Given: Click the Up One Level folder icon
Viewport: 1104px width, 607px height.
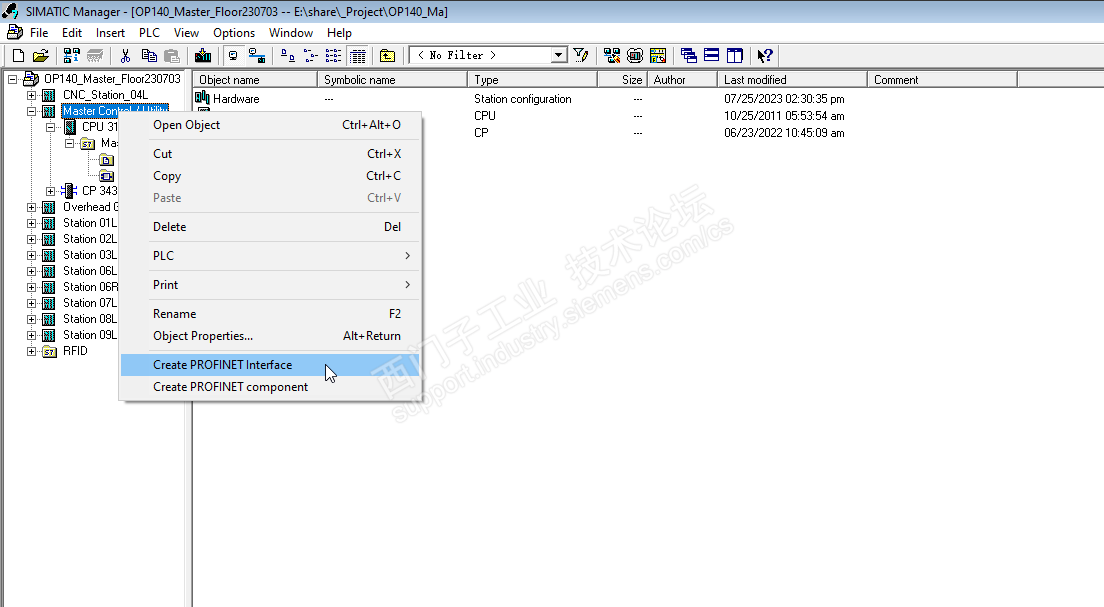Looking at the screenshot, I should point(387,56).
